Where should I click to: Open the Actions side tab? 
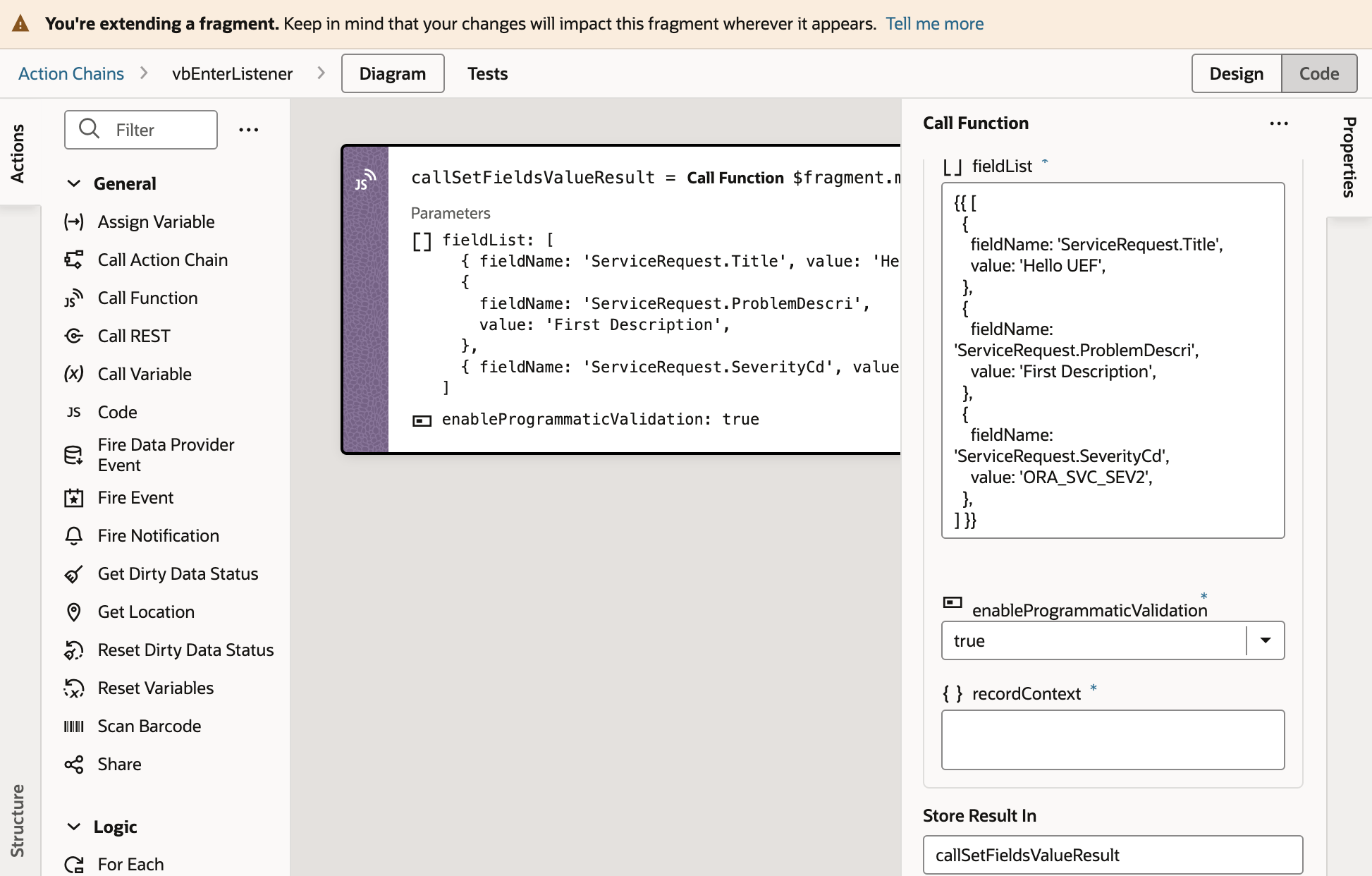[x=19, y=152]
